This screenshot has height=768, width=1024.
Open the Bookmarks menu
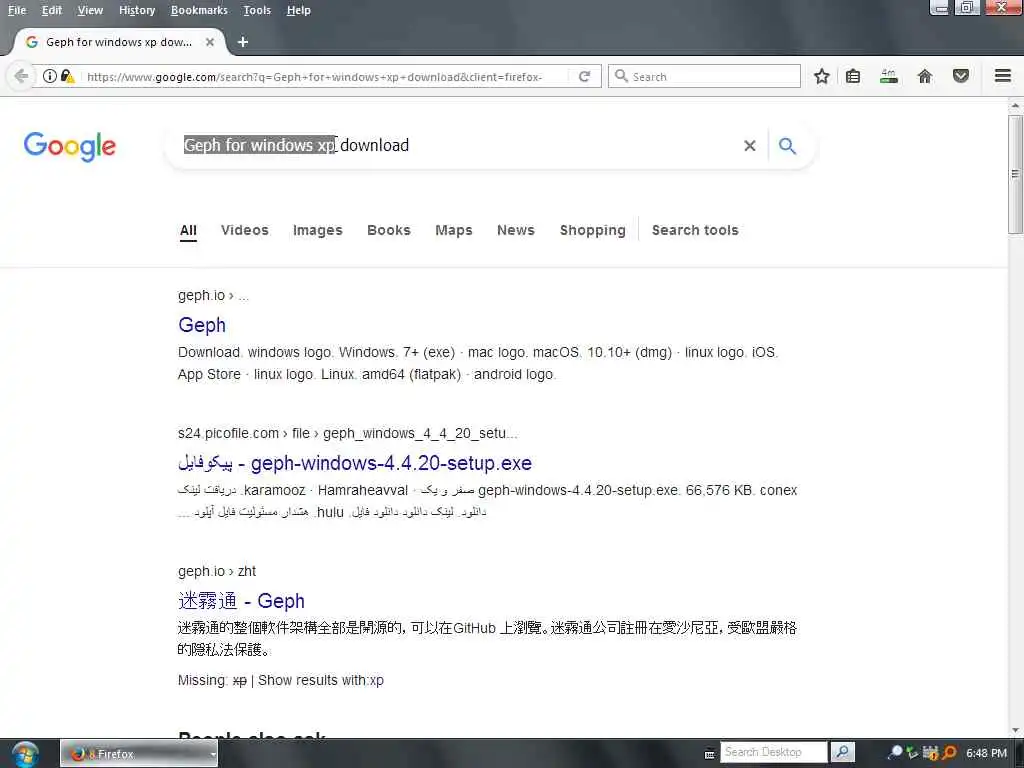point(199,10)
